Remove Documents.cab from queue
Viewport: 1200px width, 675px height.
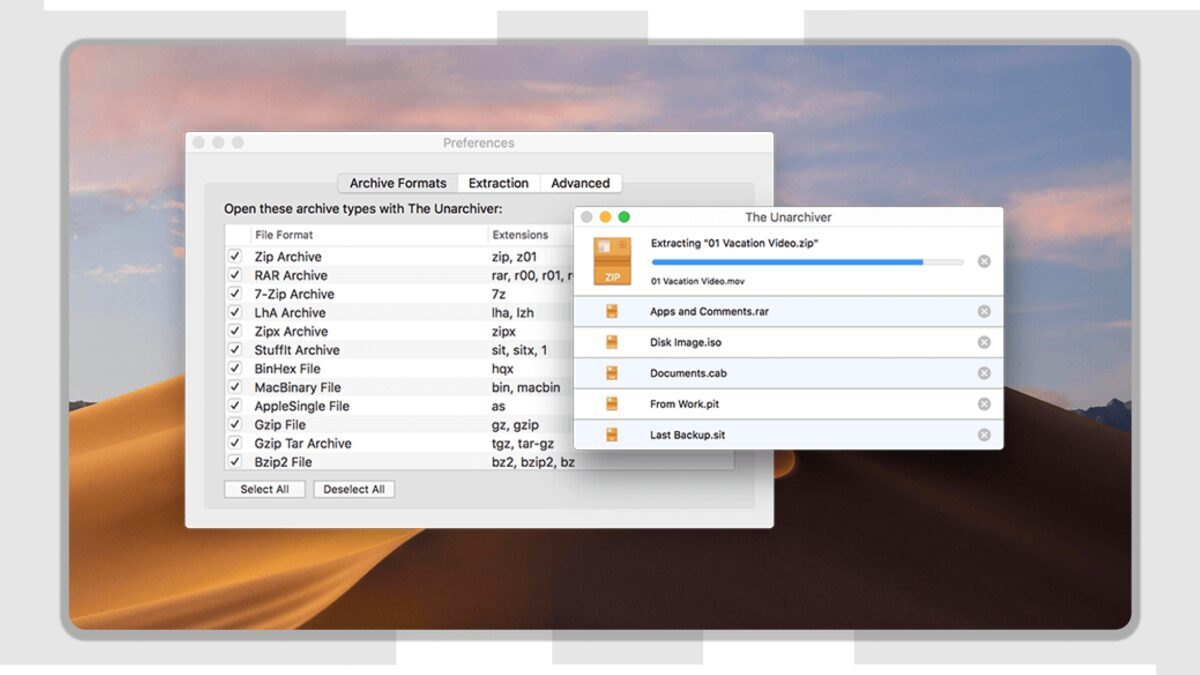[984, 373]
